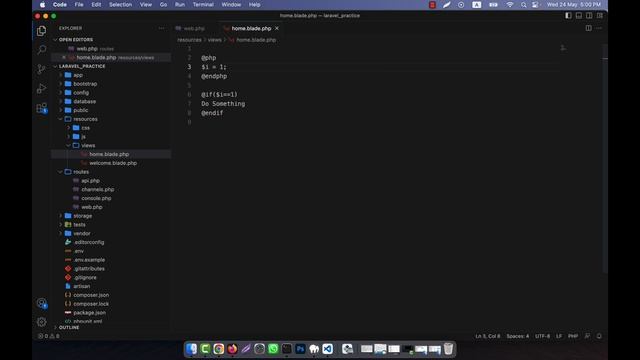
Task: Click the feedback icon in status bar
Action: tap(587, 336)
